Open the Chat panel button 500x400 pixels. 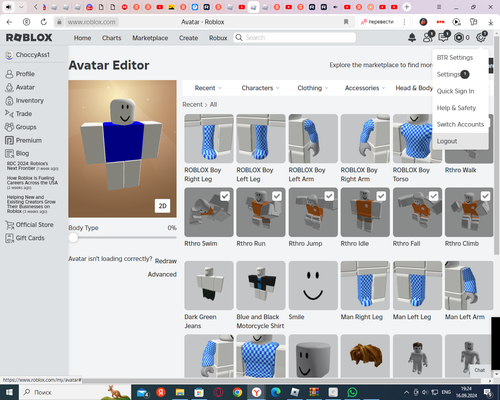(480, 370)
